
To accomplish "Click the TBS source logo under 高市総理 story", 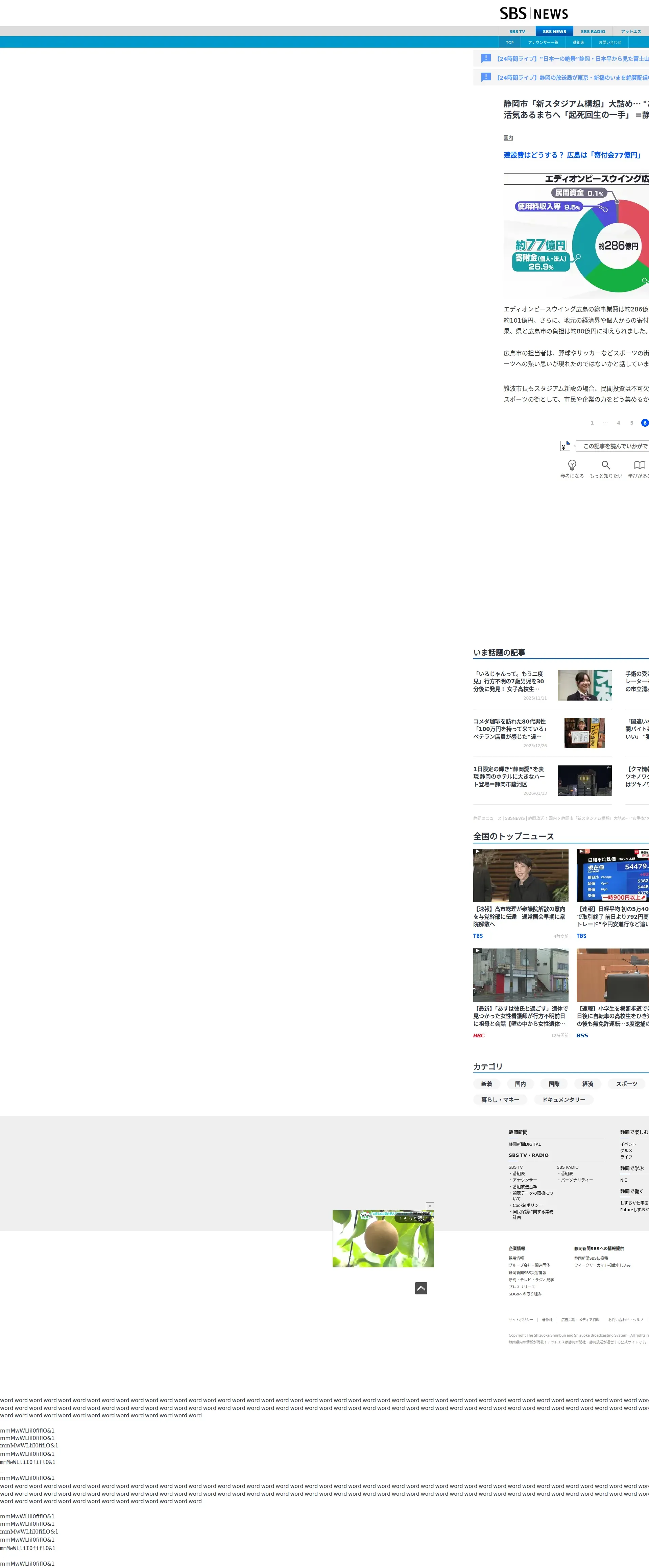I will [478, 936].
